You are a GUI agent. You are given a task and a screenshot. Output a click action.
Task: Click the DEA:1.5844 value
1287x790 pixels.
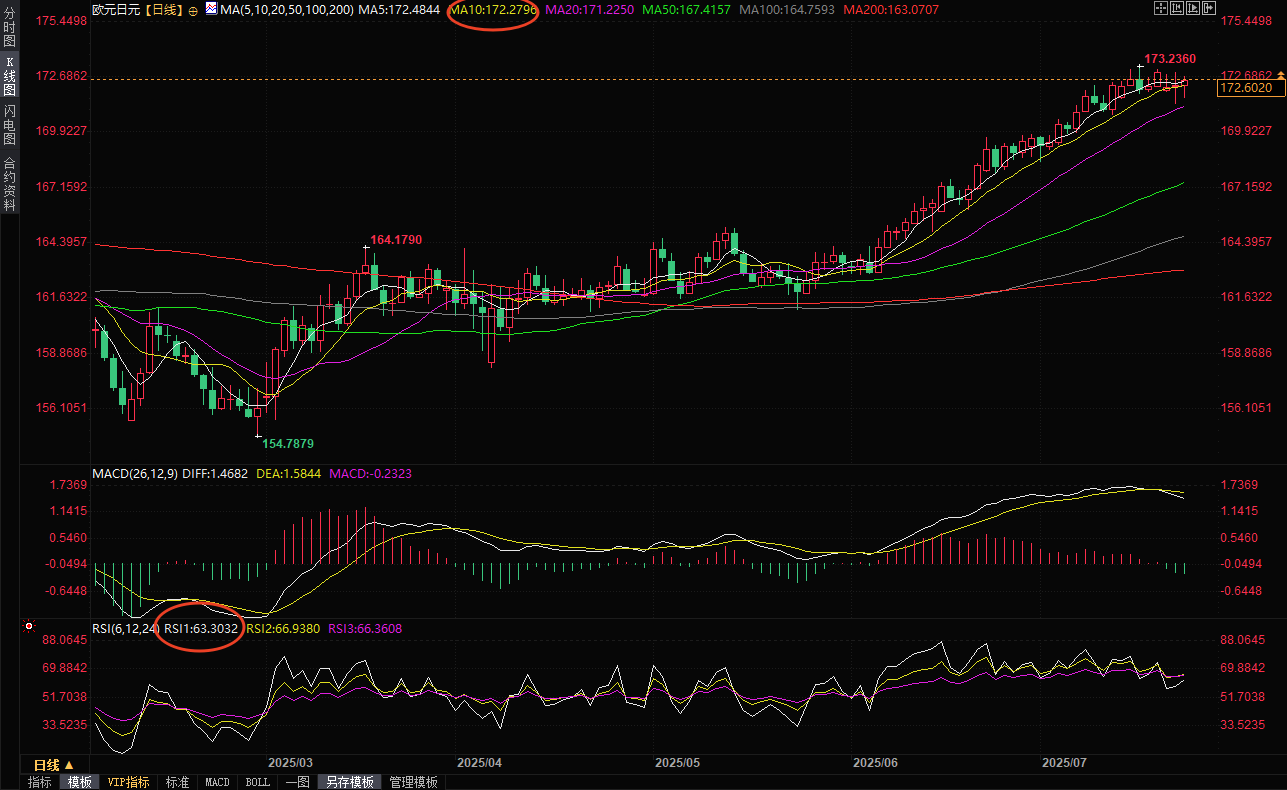[289, 473]
